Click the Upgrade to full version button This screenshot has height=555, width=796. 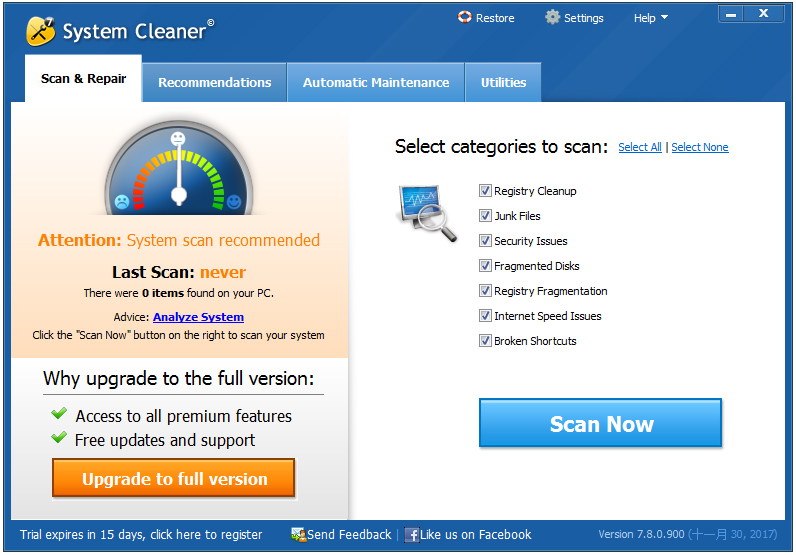[x=174, y=478]
